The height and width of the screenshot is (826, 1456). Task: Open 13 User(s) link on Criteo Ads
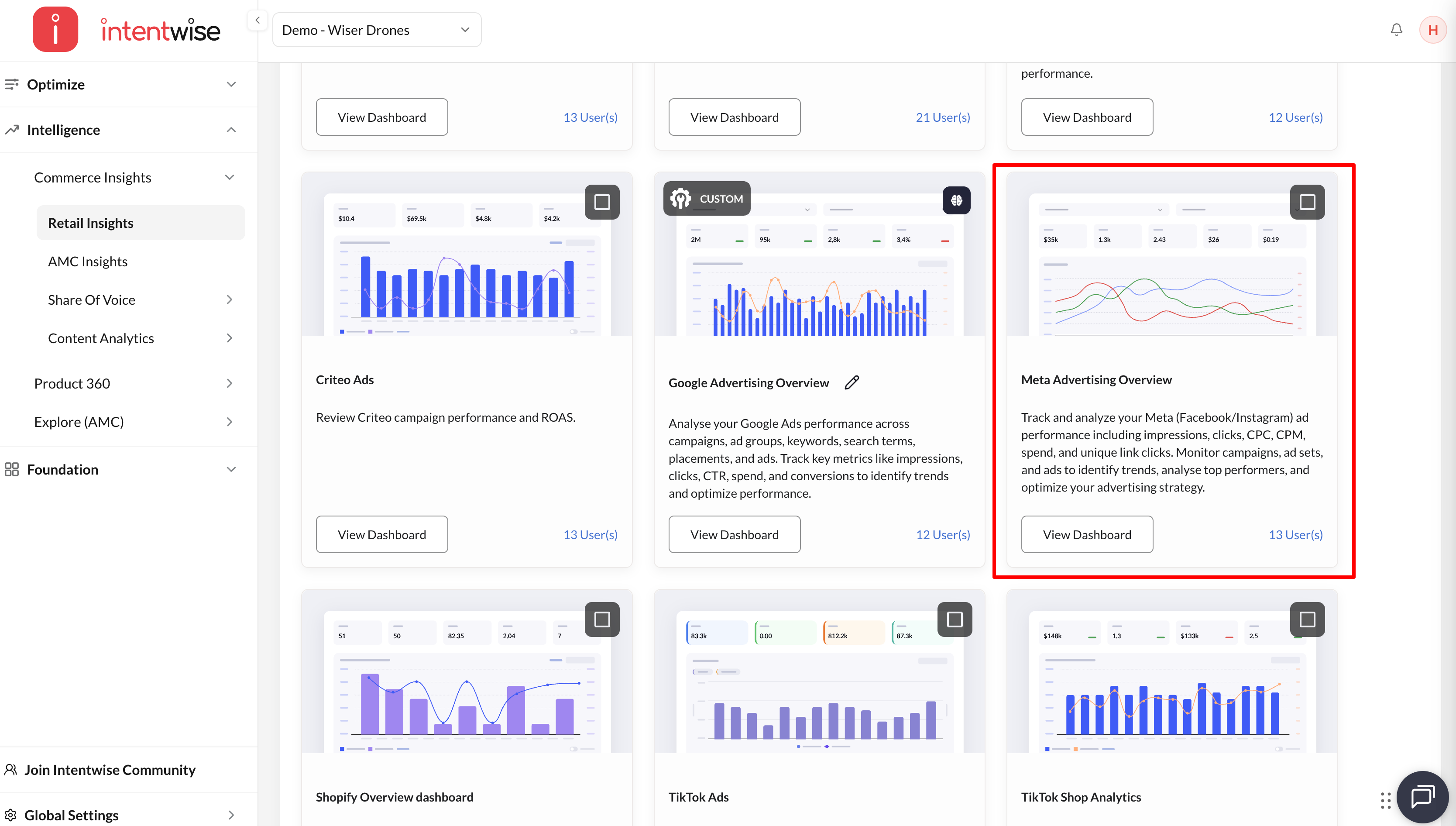click(x=590, y=534)
